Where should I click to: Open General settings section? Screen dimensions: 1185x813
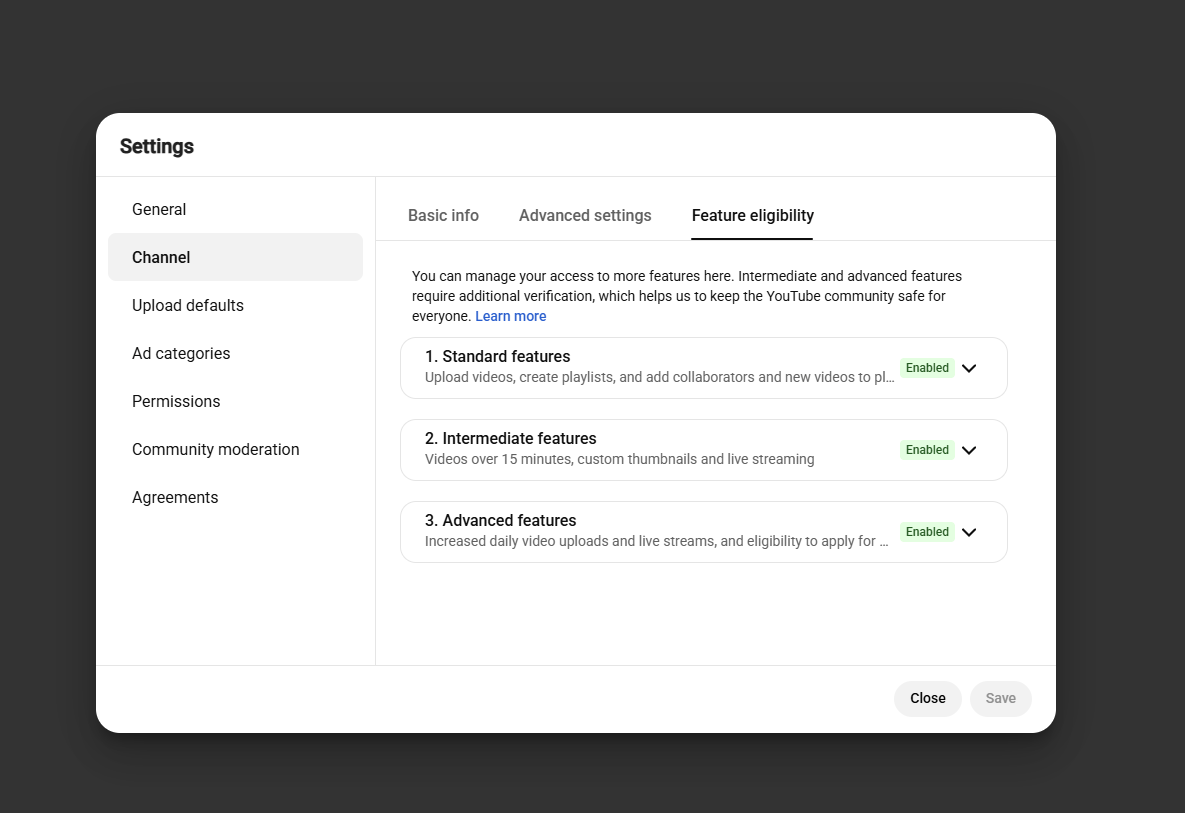[x=235, y=209]
